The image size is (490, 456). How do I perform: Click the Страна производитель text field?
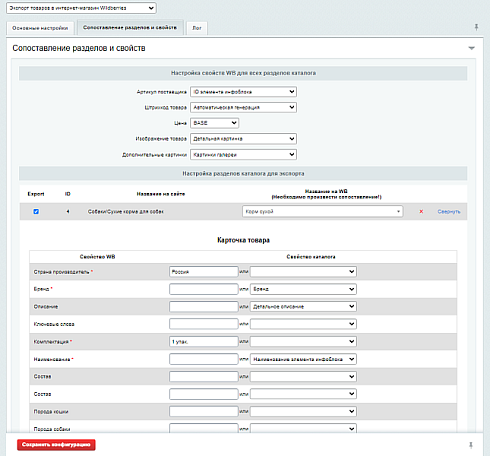click(x=204, y=272)
